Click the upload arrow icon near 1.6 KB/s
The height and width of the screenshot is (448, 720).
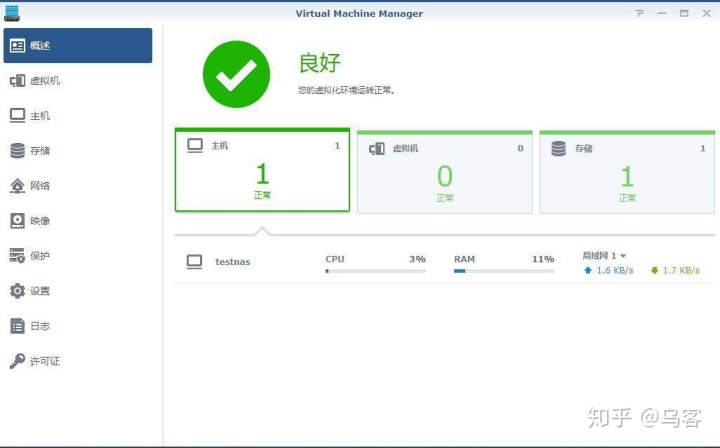click(588, 270)
